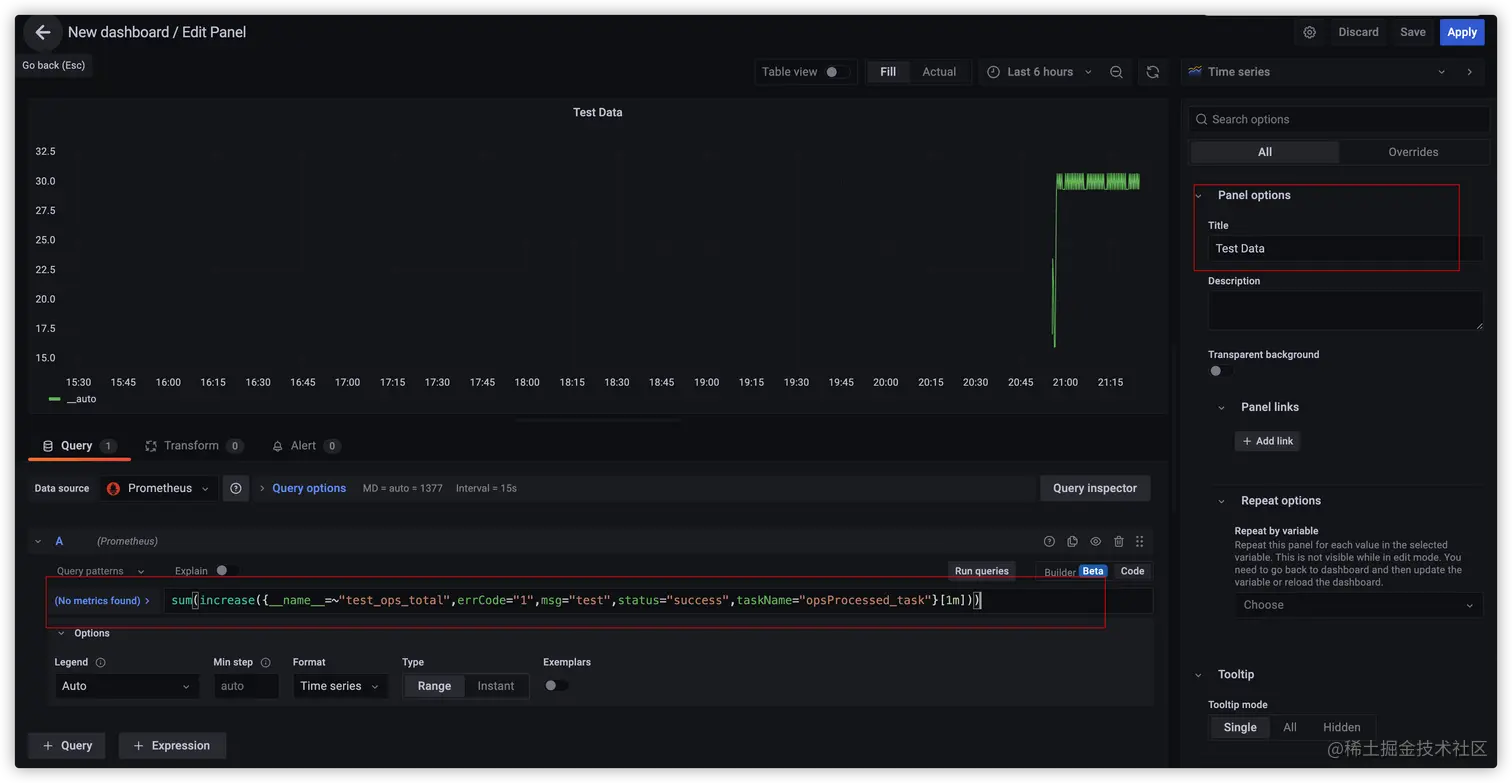
Task: Open data source help icon
Action: click(236, 488)
